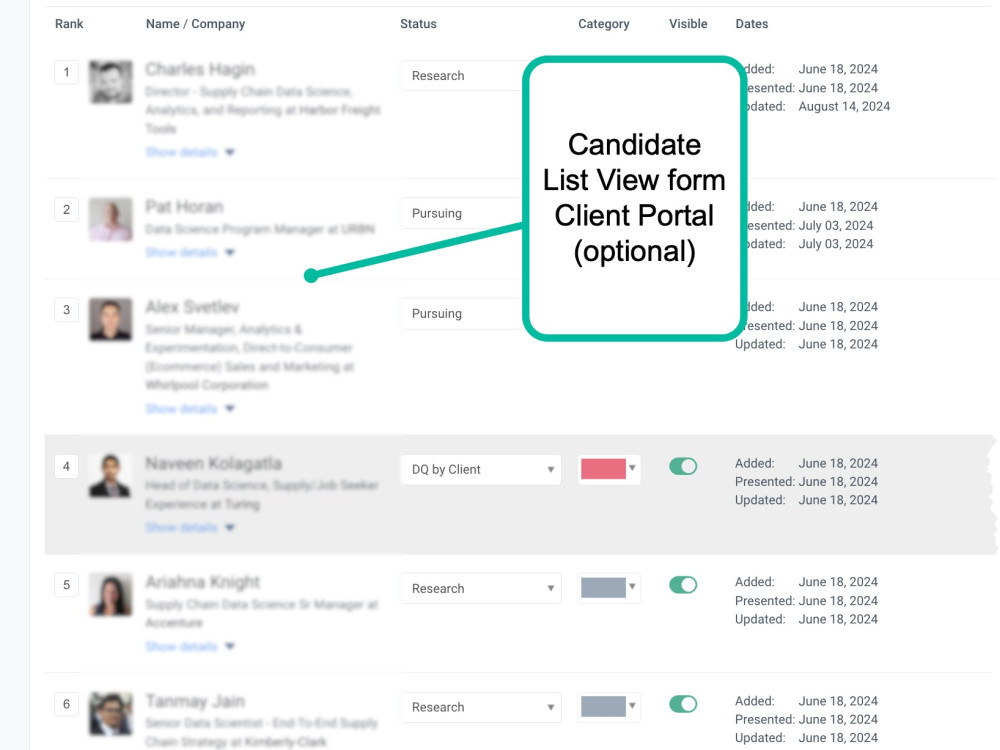This screenshot has height=750, width=1000.
Task: Open the DQ by Client status dropdown
Action: pos(481,469)
